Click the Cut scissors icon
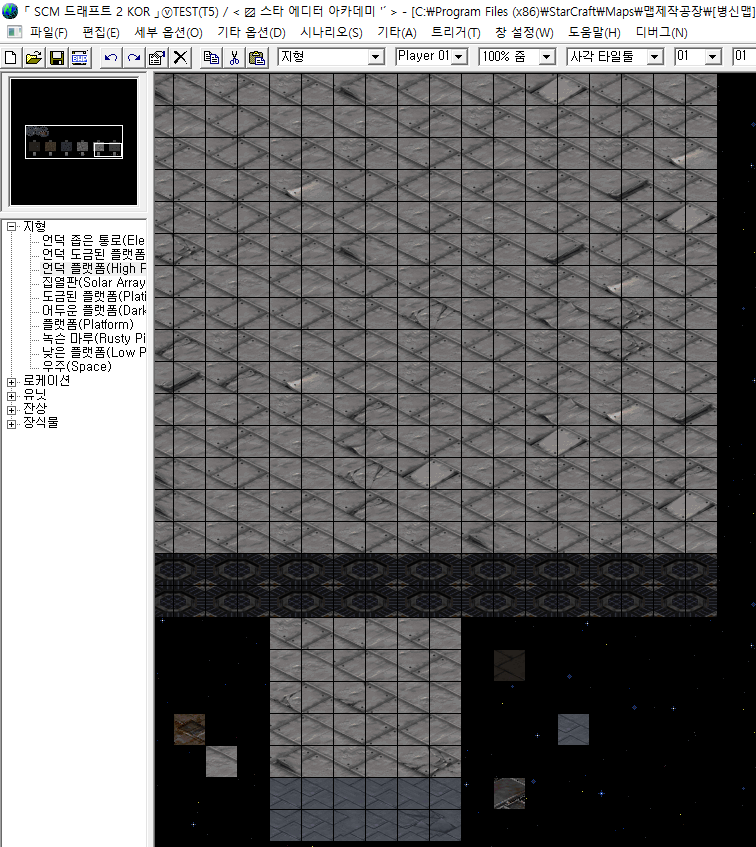The image size is (756, 847). coord(234,57)
